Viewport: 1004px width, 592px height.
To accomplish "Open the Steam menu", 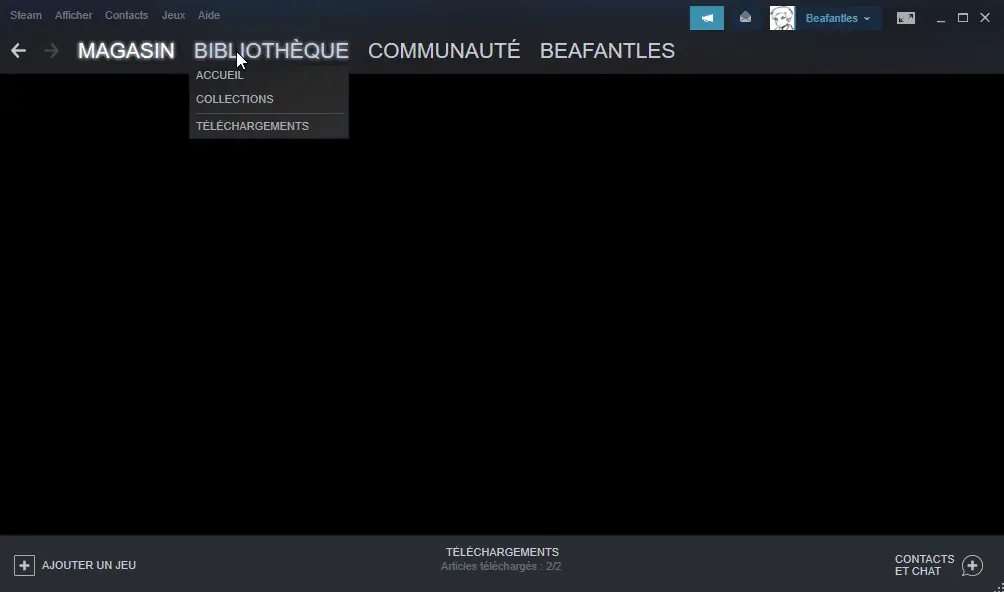I will [26, 15].
